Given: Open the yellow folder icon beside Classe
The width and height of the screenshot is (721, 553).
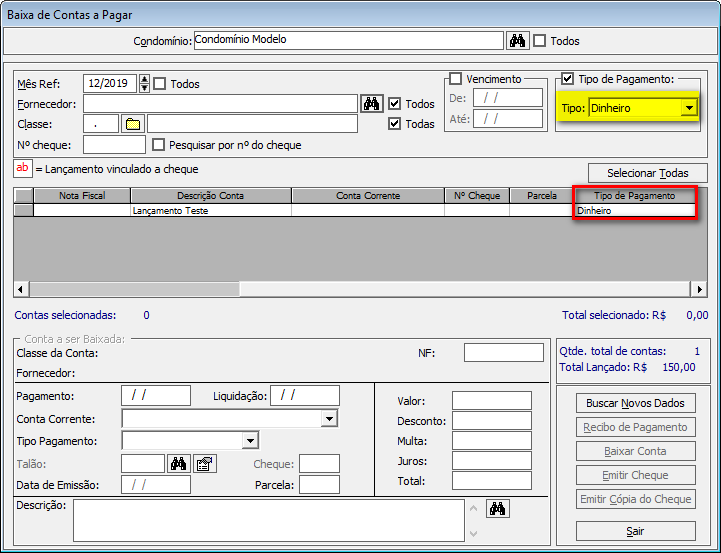Looking at the screenshot, I should pos(133,124).
